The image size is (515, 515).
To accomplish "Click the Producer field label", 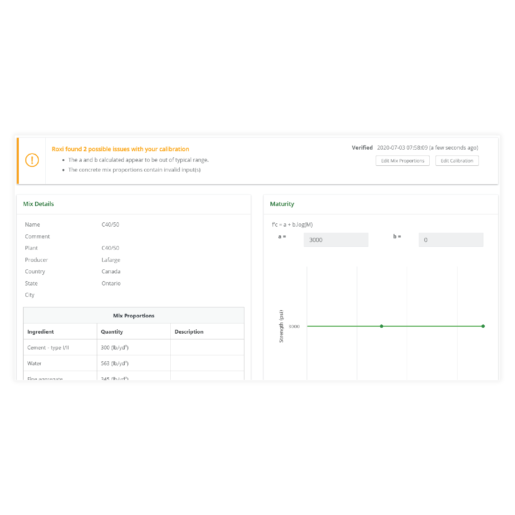I will tap(36, 260).
